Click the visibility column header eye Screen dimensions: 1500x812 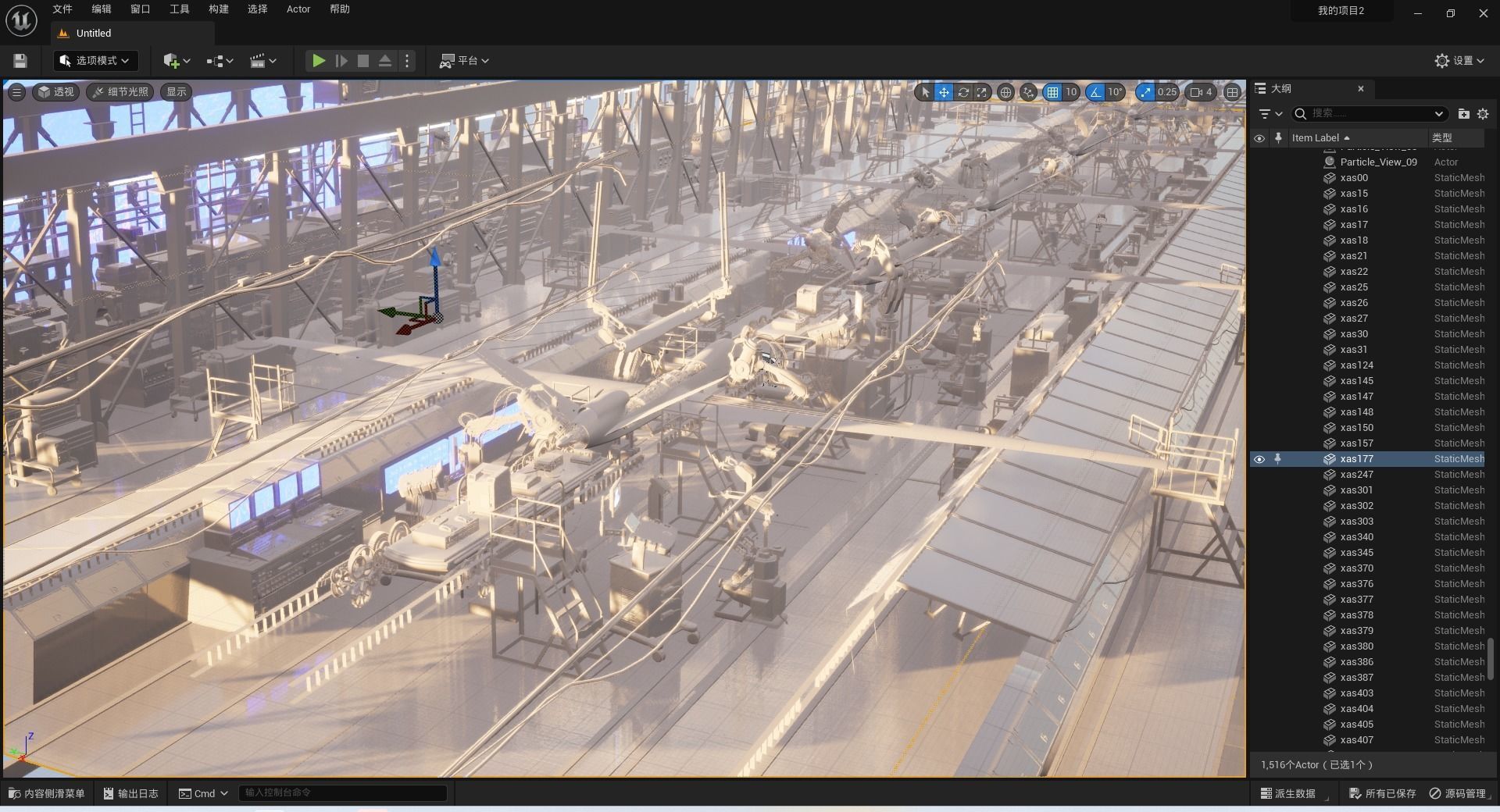tap(1259, 138)
